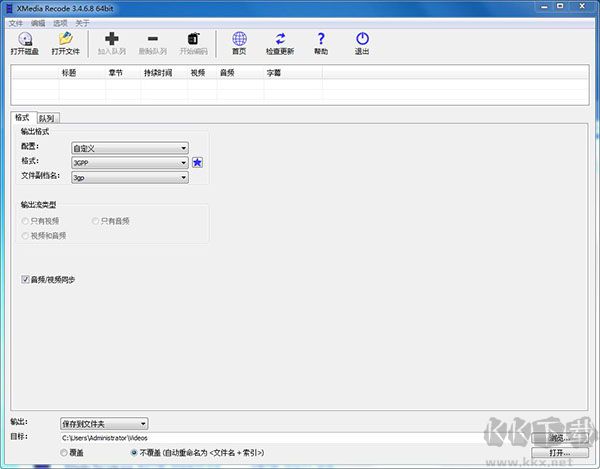Click the Audio (音频) column header

240,73
